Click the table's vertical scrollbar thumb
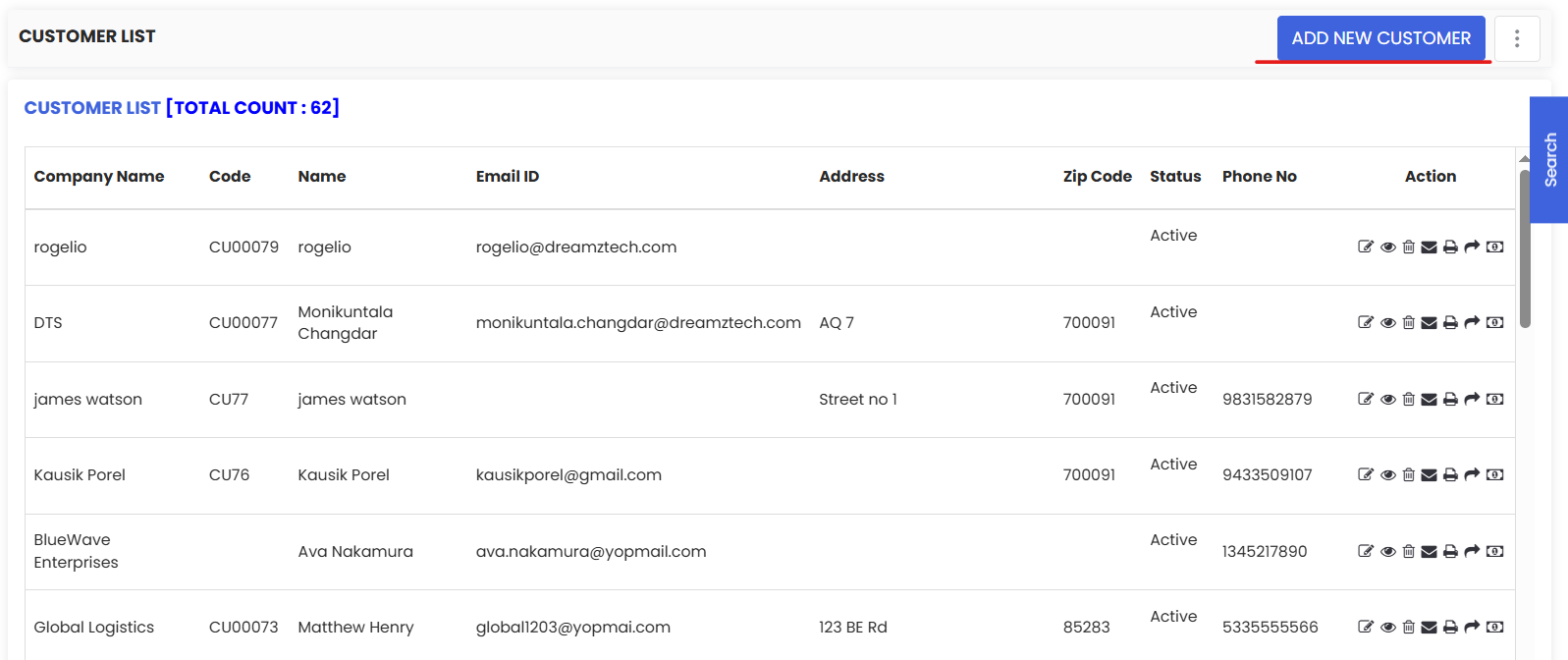 click(x=1525, y=248)
